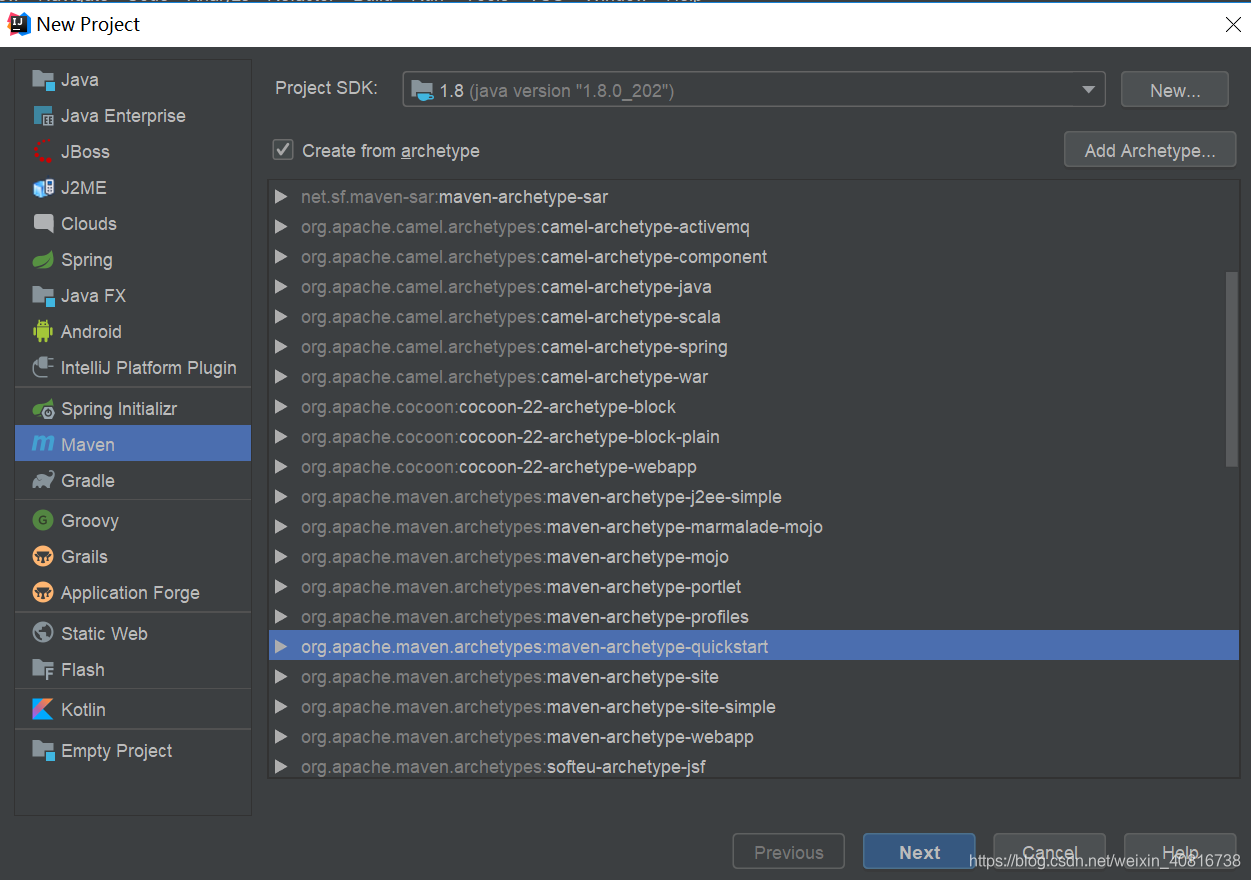Select cocoon-22-archetype-block-plain row
Viewport: 1251px width, 880px height.
(x=754, y=437)
